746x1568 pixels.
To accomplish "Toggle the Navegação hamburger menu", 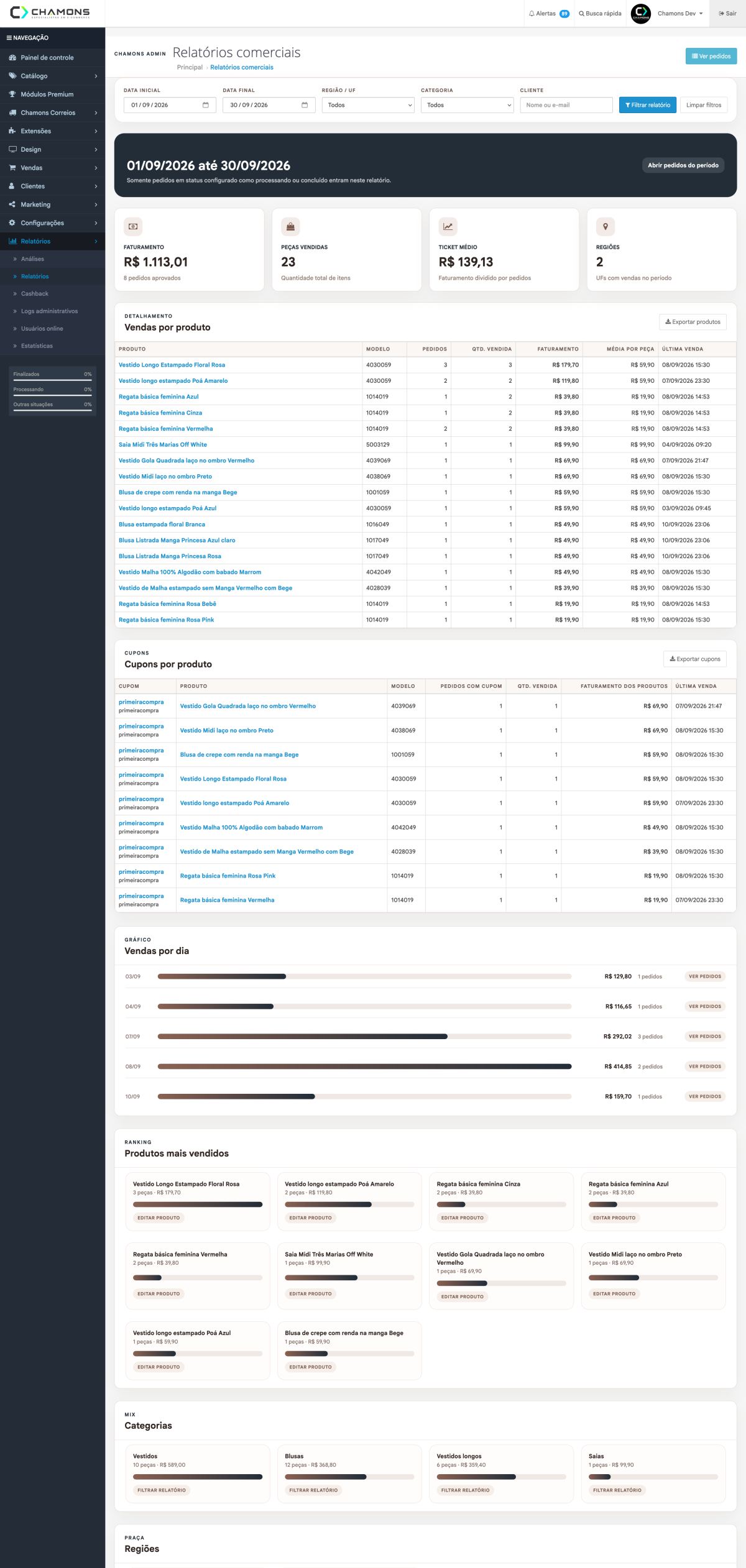I will pos(9,38).
